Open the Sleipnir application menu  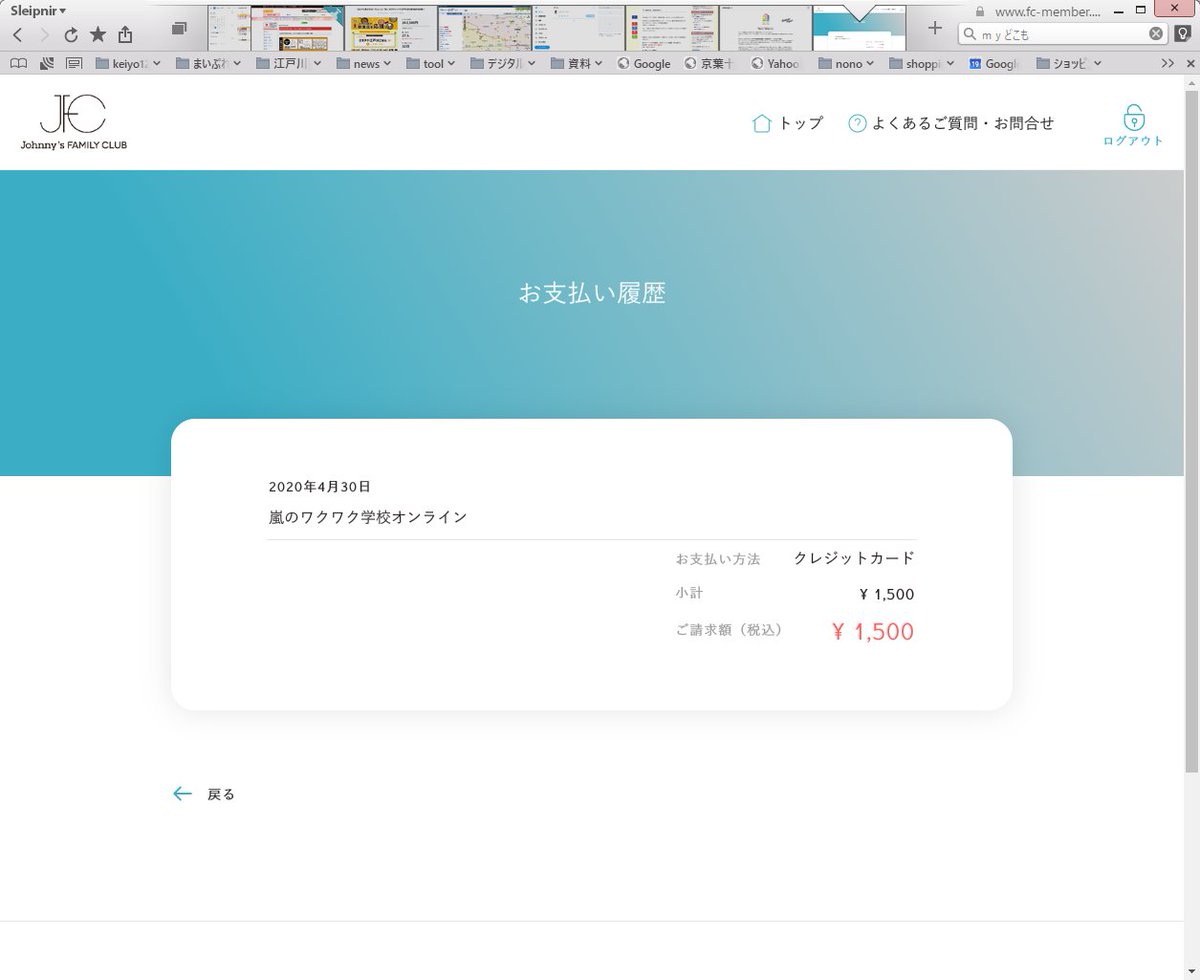click(38, 11)
